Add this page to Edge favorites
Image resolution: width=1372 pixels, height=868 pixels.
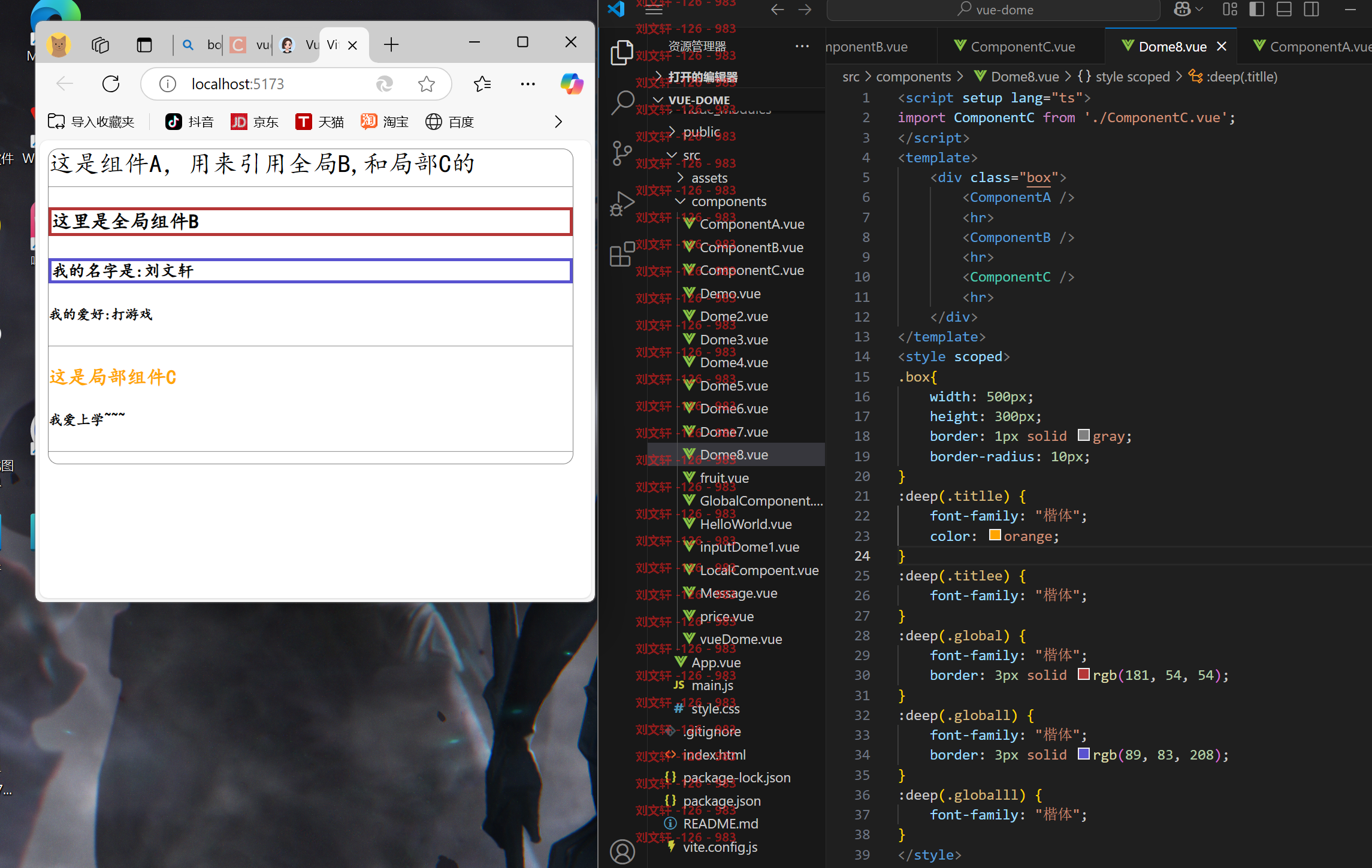tap(427, 84)
